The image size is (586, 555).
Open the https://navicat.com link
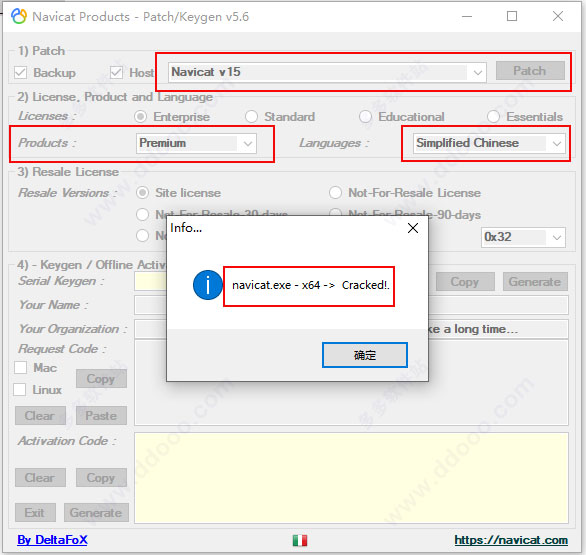coord(511,540)
